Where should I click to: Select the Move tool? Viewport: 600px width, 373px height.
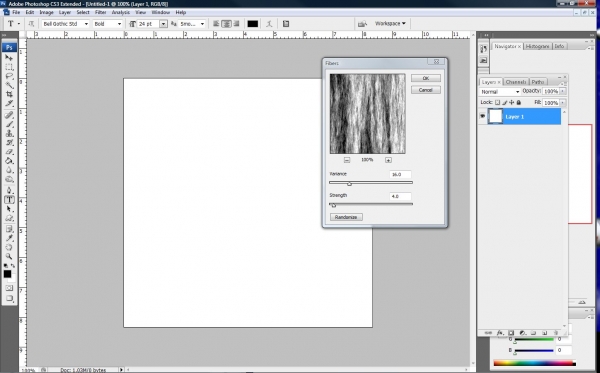pyautogui.click(x=9, y=58)
